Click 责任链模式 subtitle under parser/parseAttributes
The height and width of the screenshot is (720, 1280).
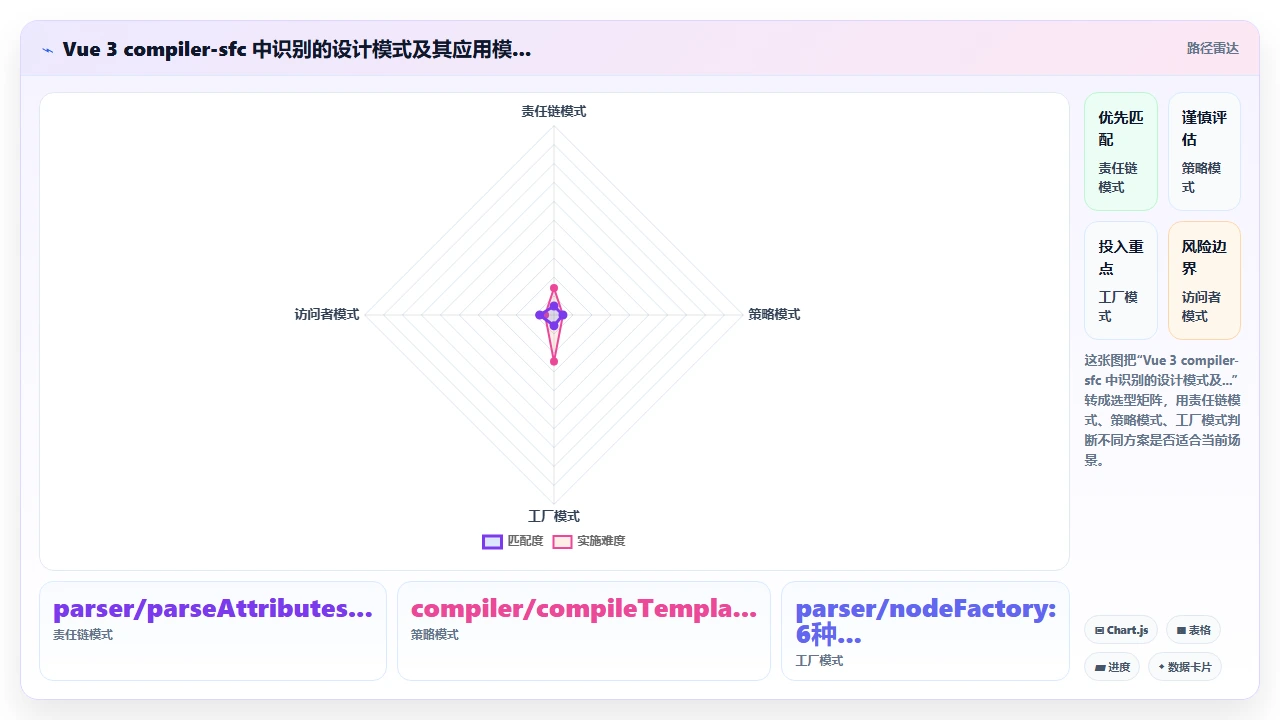pyautogui.click(x=83, y=634)
